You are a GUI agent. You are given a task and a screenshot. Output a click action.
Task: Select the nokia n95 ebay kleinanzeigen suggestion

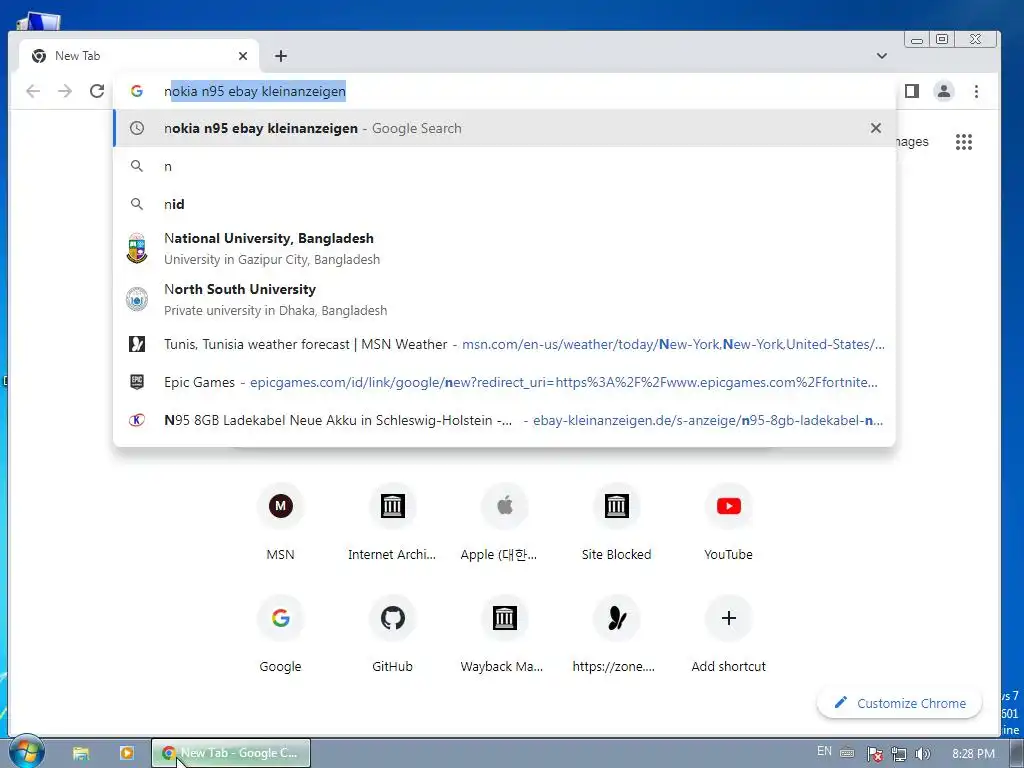(504, 128)
